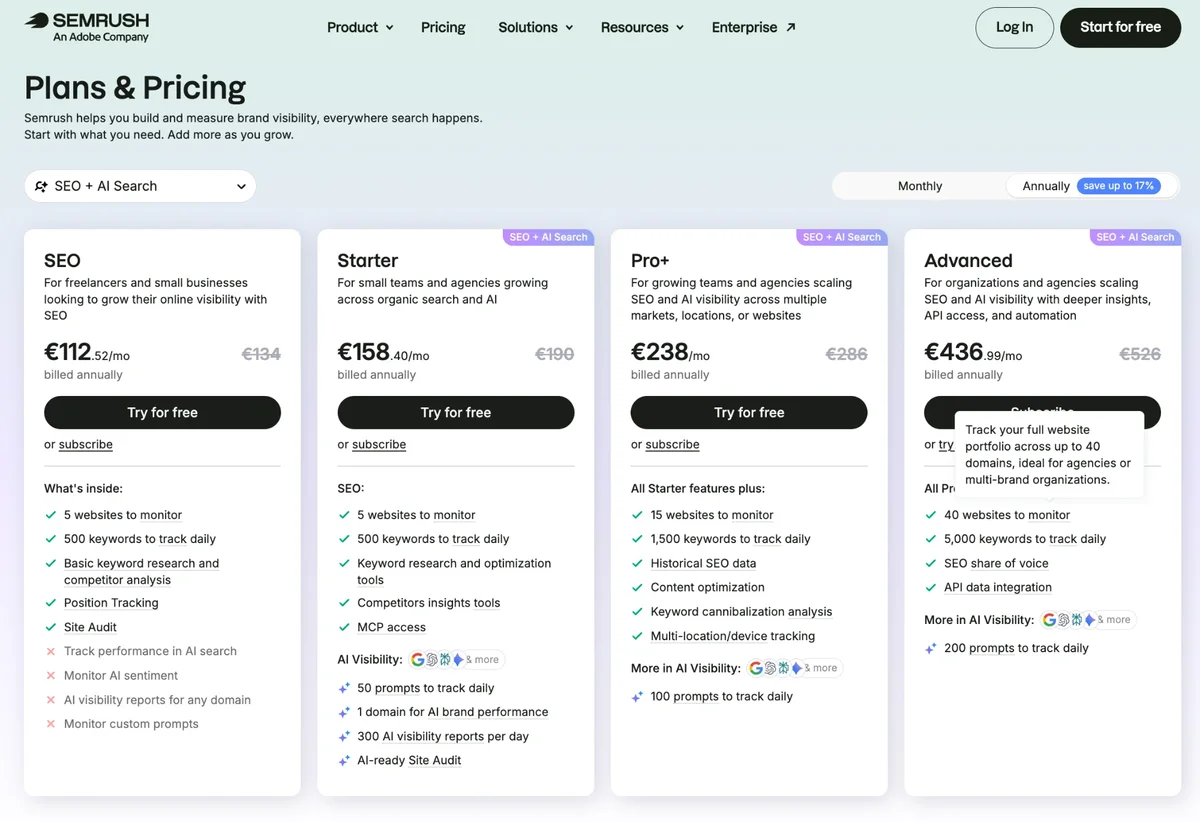The width and height of the screenshot is (1200, 822).
Task: Click the Starter SEO + AI Search badge
Action: pyautogui.click(x=548, y=237)
